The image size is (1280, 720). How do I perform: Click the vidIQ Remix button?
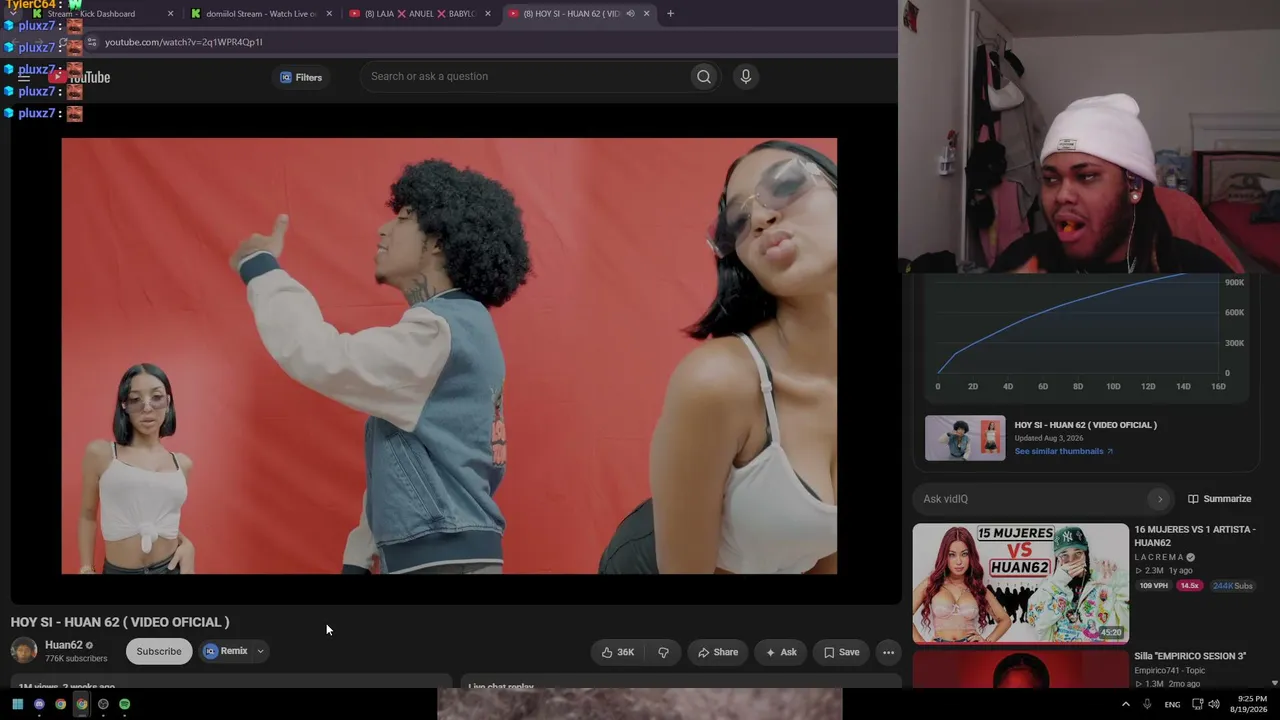coord(225,651)
